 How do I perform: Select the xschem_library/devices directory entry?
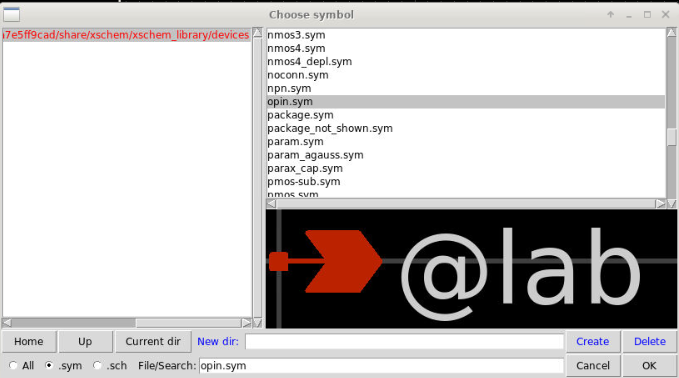[126, 35]
